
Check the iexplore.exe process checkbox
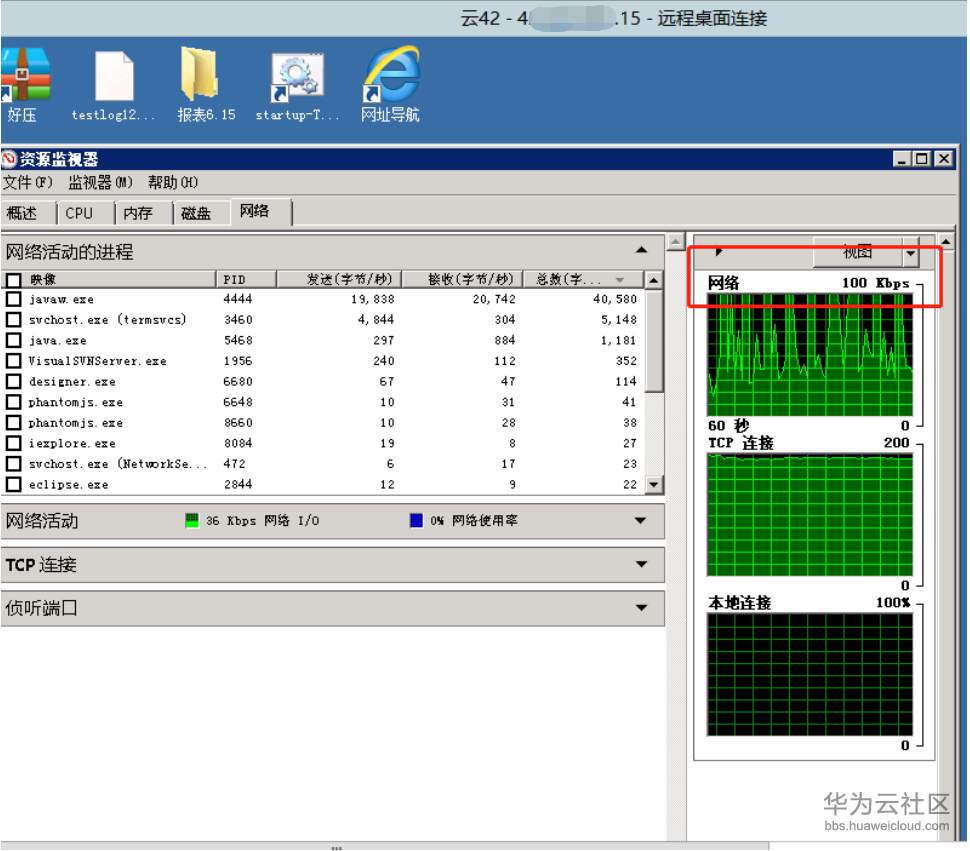[13, 443]
